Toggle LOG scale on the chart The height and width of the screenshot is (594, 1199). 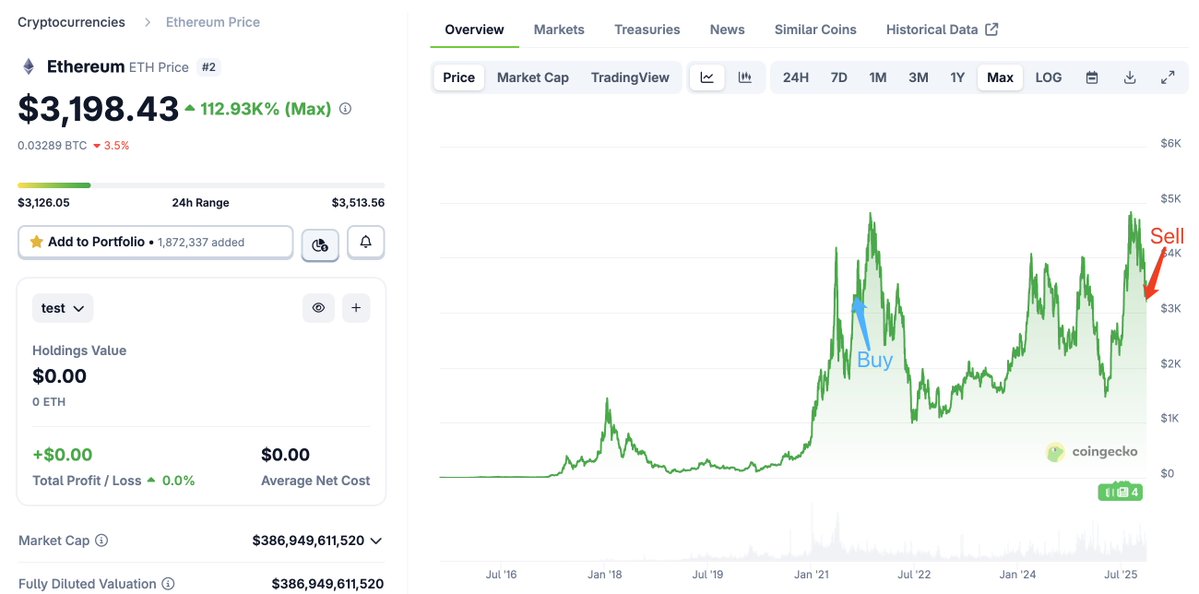pos(1048,77)
